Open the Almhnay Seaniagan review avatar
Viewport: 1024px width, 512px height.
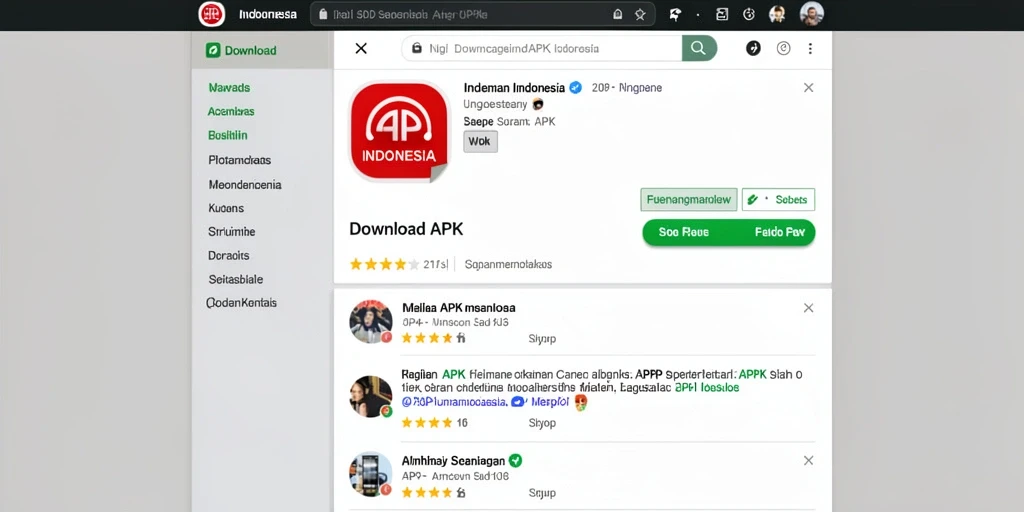[x=371, y=474]
